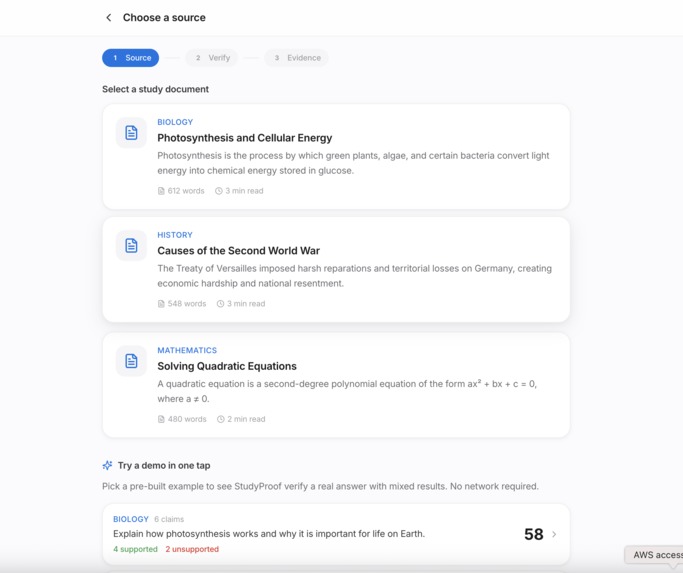Click the clock icon beside 2 min read

tap(221, 419)
